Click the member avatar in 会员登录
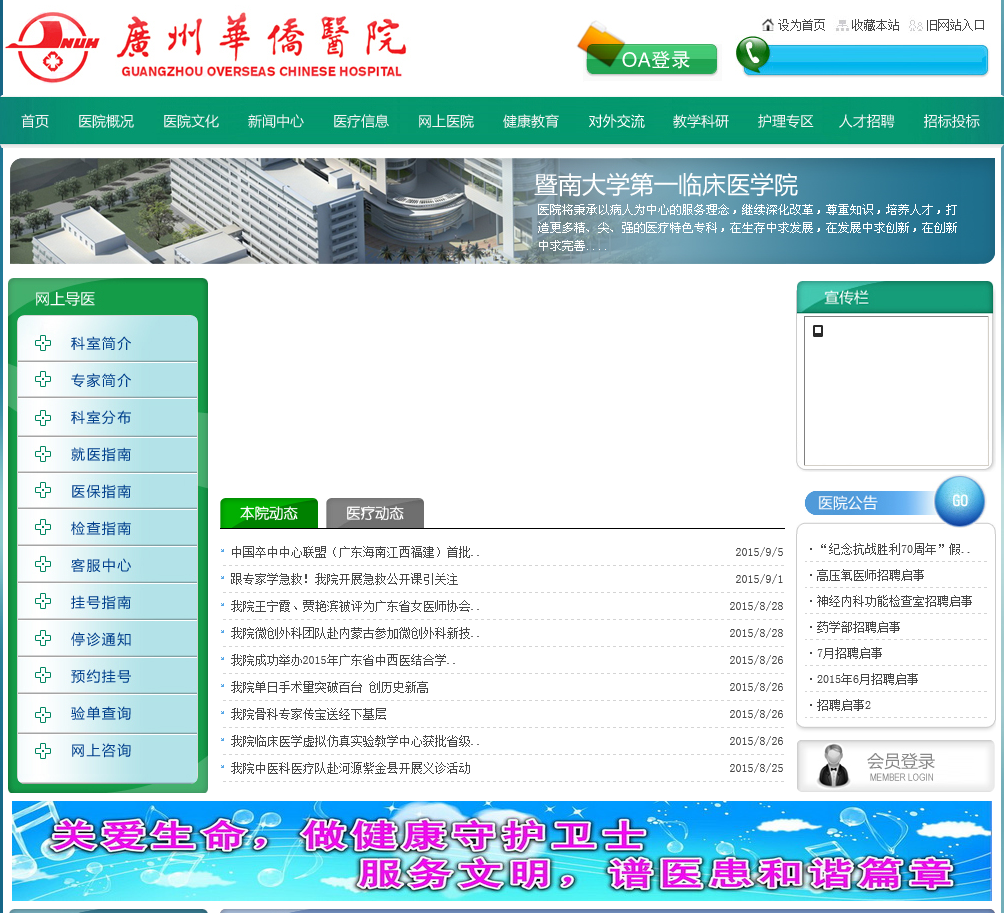Screen dimensions: 1004x913 click(x=833, y=766)
